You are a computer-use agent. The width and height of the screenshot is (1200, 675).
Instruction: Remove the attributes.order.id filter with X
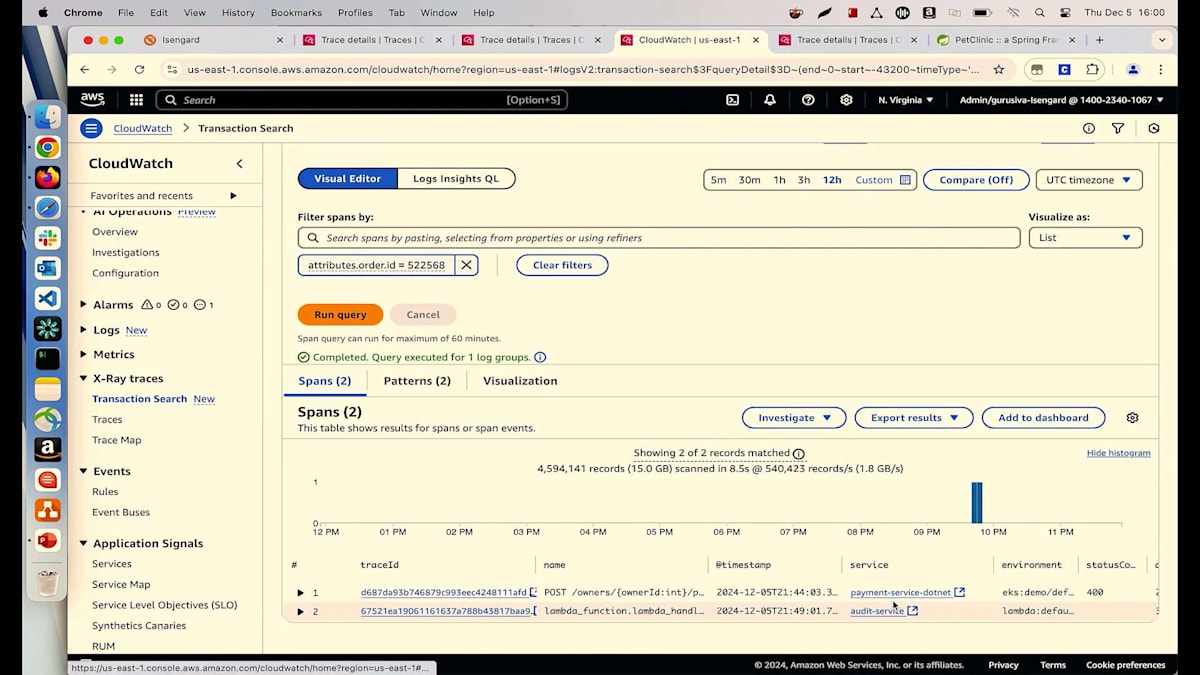click(466, 265)
